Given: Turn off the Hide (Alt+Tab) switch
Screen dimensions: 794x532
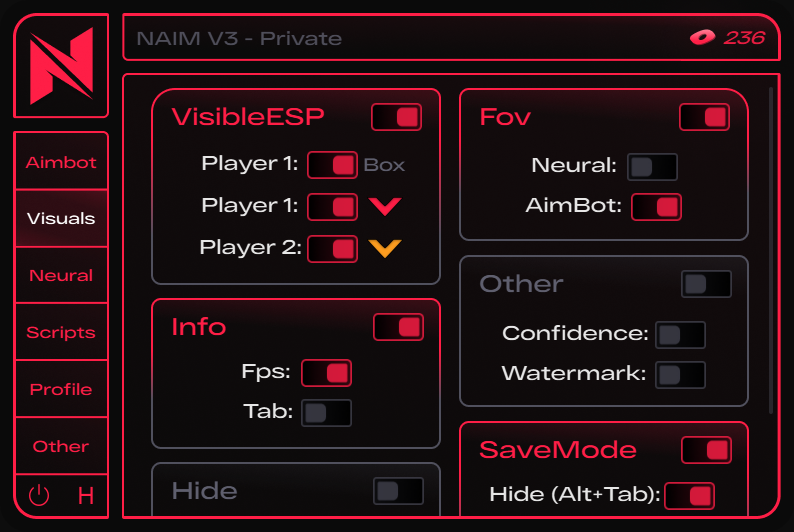Looking at the screenshot, I should [x=690, y=496].
